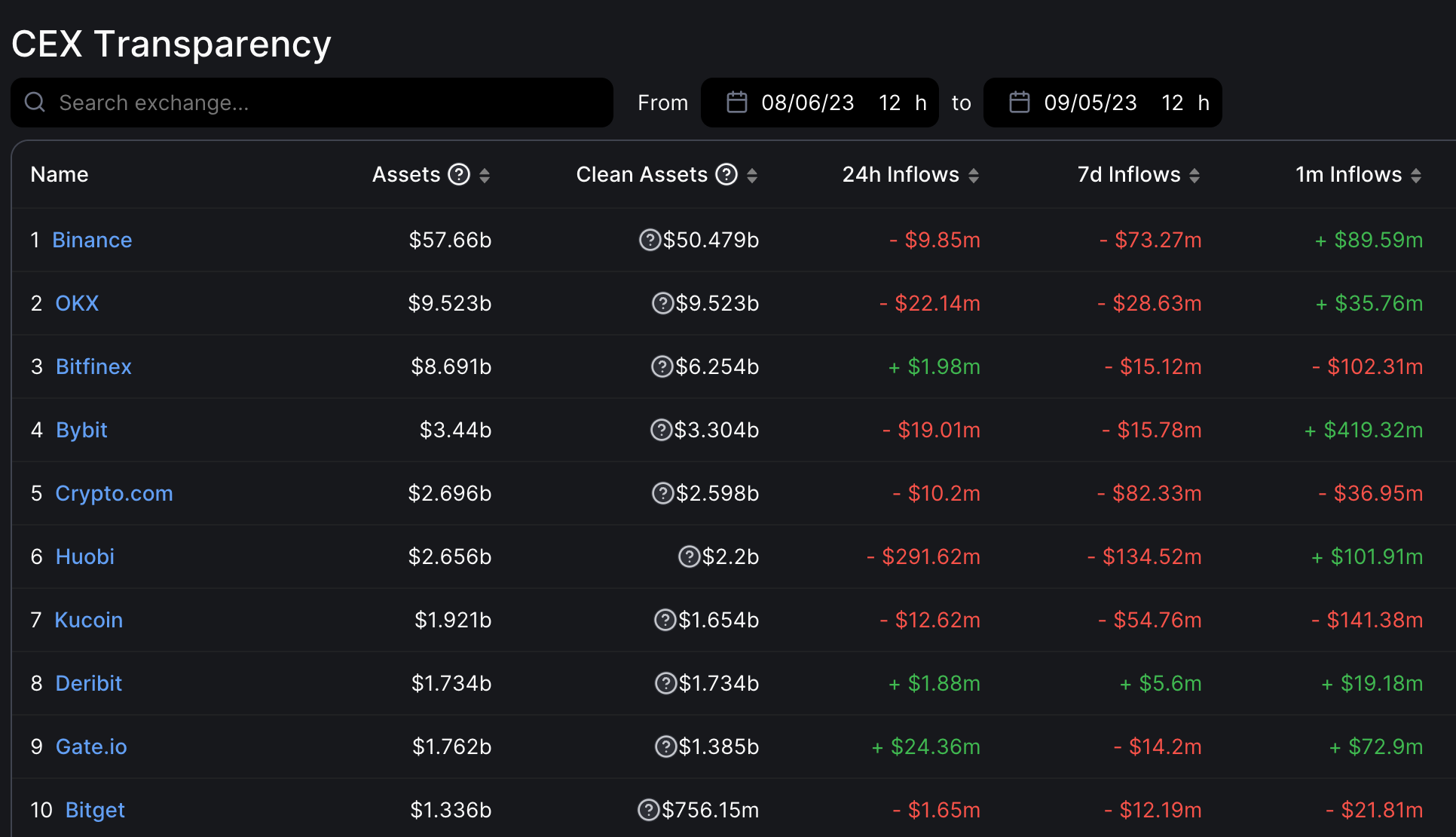Click the 08/06/23 start date field

(x=807, y=103)
